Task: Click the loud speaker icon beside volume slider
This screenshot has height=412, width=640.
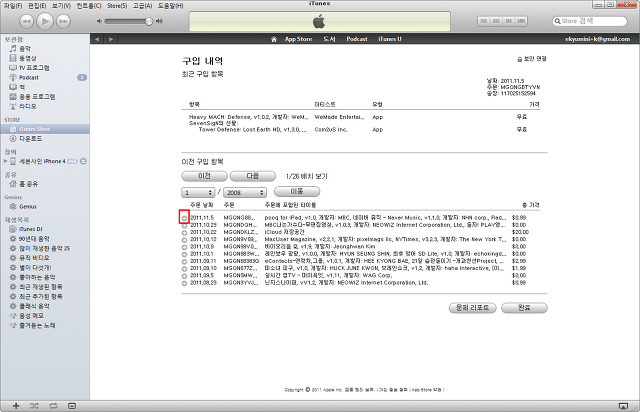Action: 159,21
